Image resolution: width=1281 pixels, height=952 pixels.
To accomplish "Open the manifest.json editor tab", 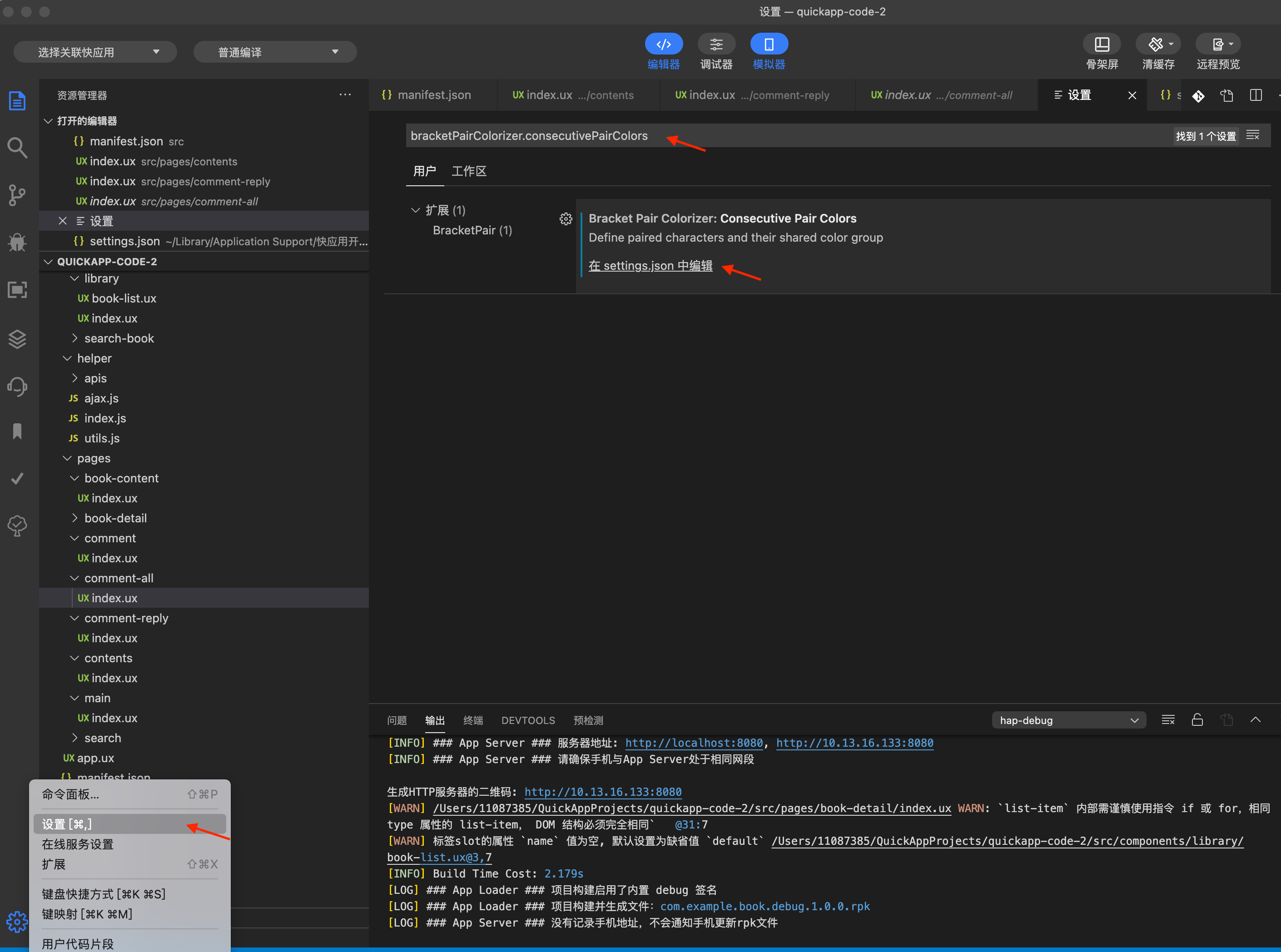I will (433, 95).
